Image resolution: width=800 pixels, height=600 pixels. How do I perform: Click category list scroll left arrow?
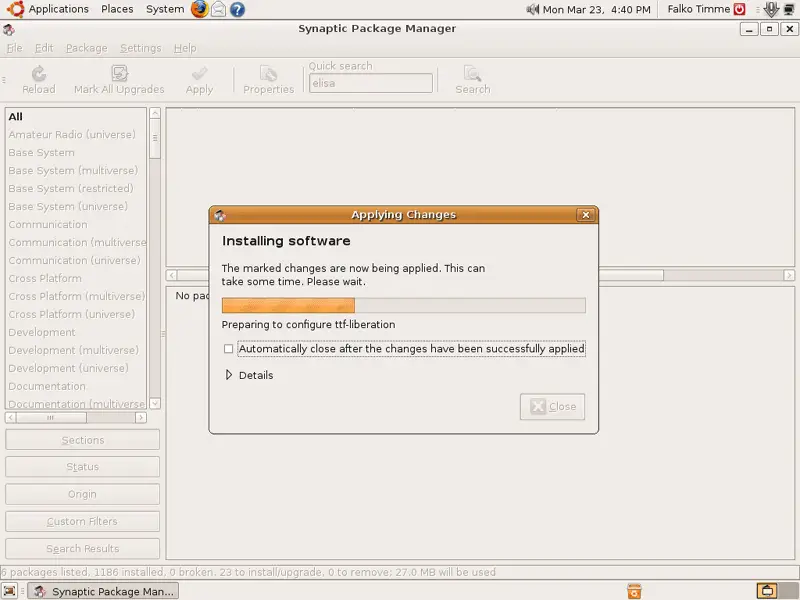[11, 418]
